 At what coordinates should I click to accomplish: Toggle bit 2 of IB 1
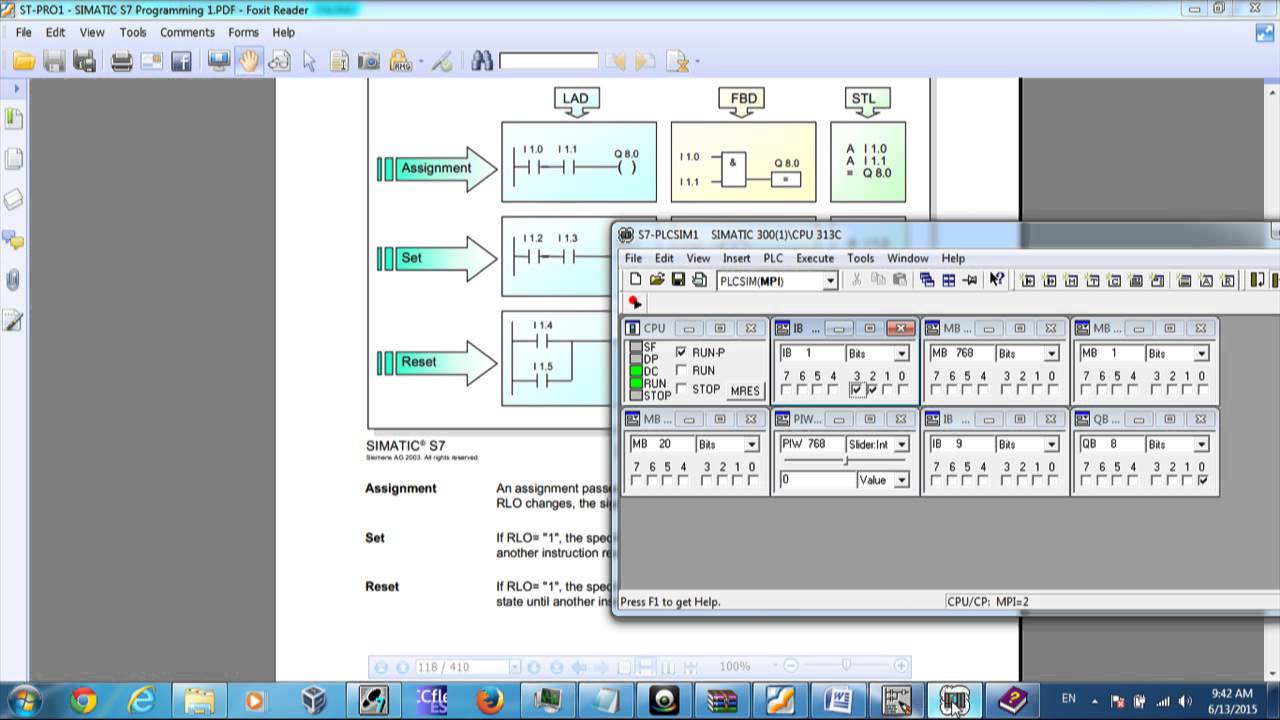pos(872,390)
